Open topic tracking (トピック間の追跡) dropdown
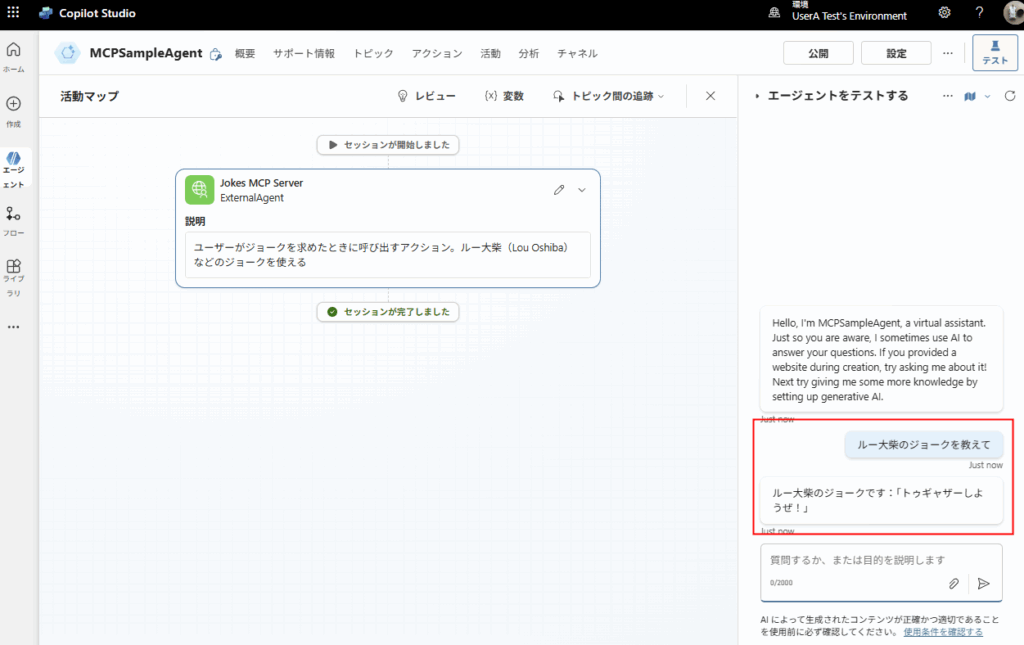1024x645 pixels. pos(609,96)
